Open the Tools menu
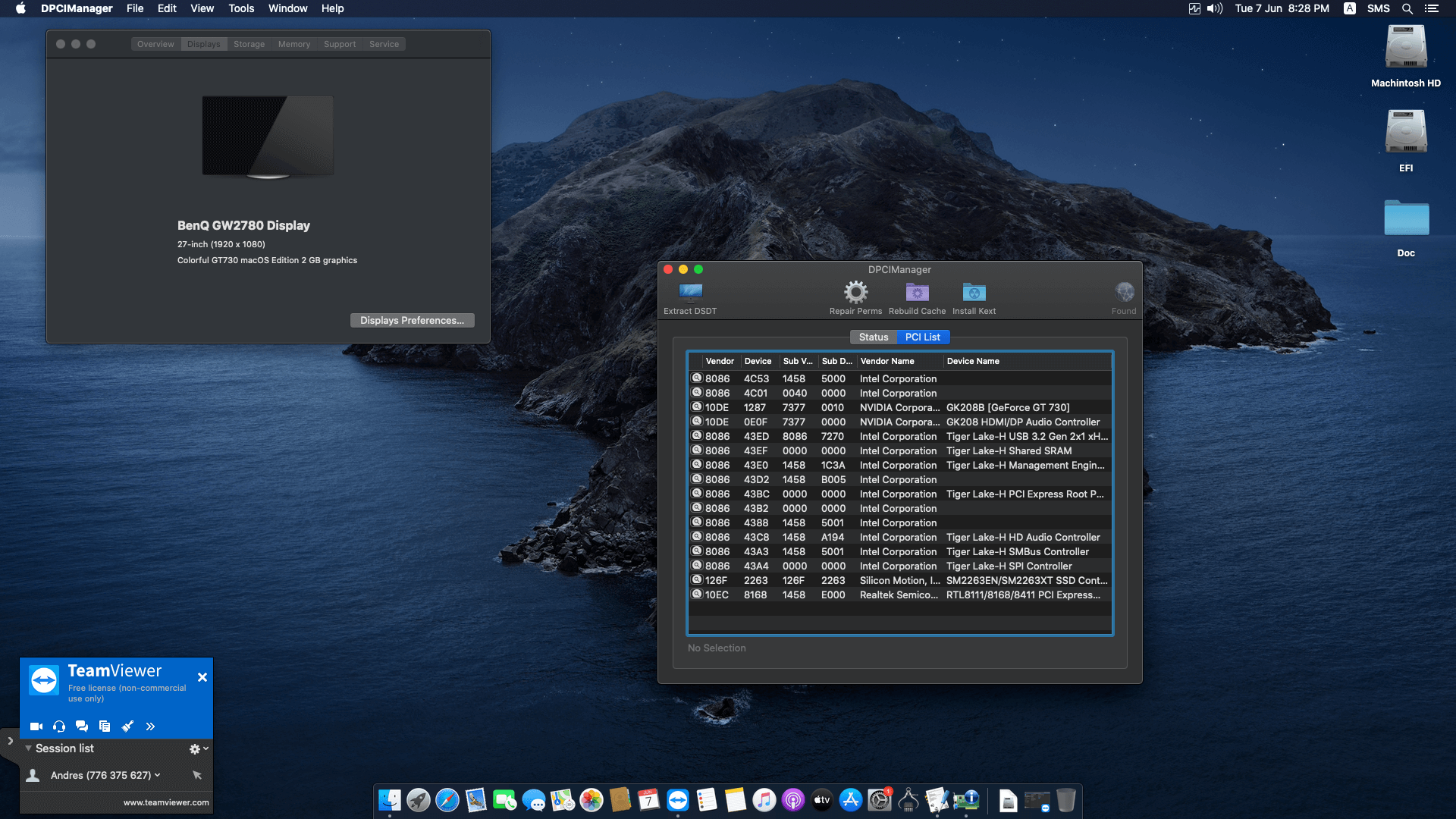The width and height of the screenshot is (1456, 819). click(x=240, y=8)
